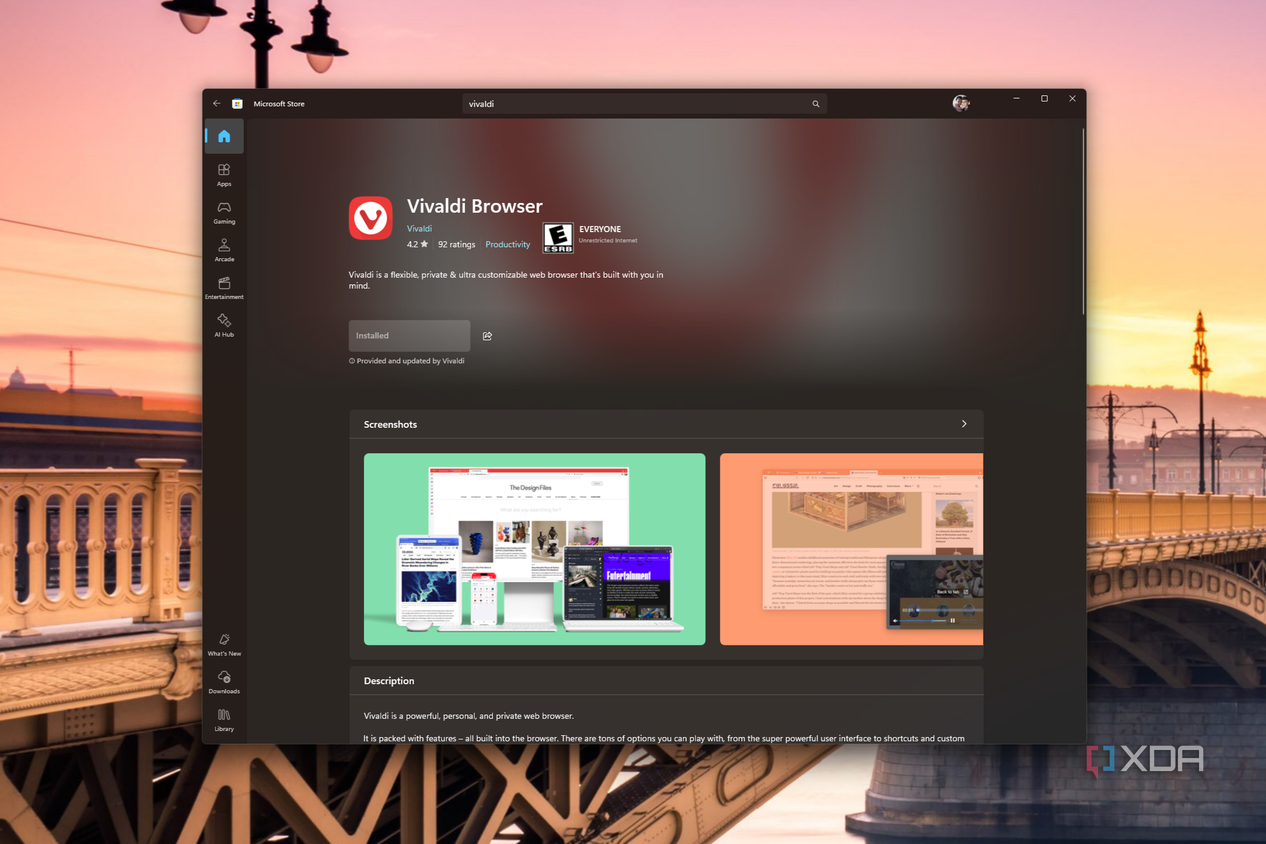This screenshot has height=844, width=1266.
Task: Click the Microsoft Store title icon
Action: tap(237, 103)
